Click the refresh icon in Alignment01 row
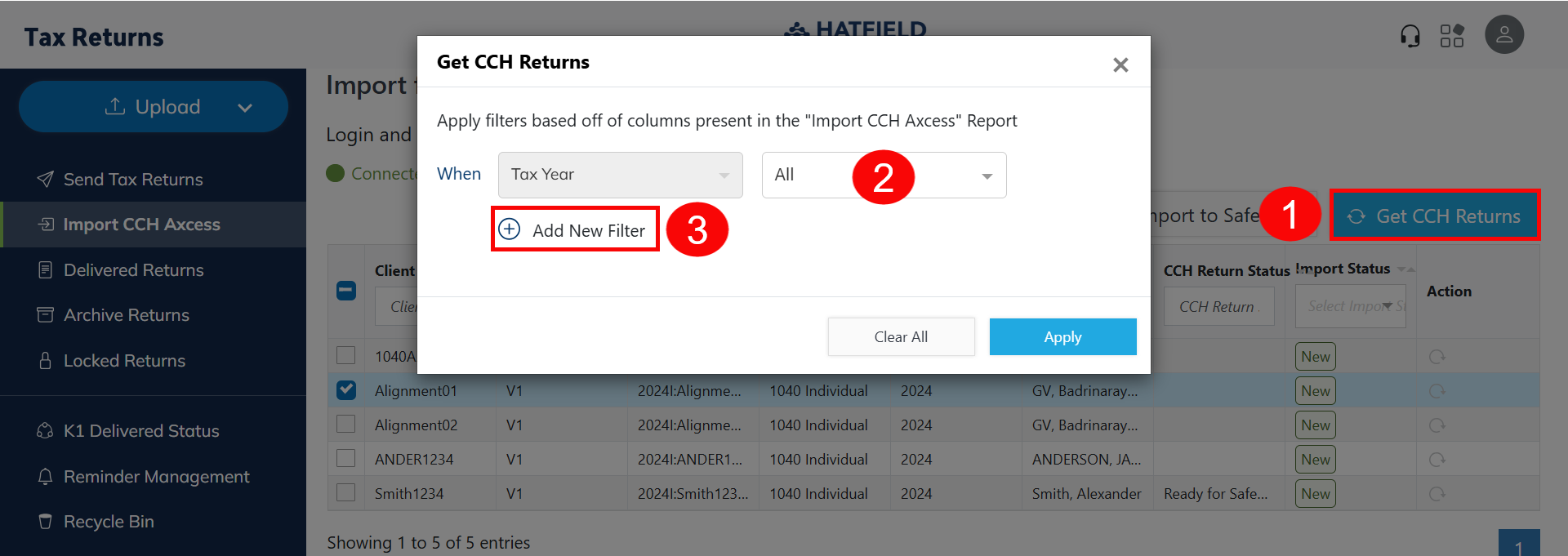This screenshot has width=1568, height=556. [x=1437, y=391]
